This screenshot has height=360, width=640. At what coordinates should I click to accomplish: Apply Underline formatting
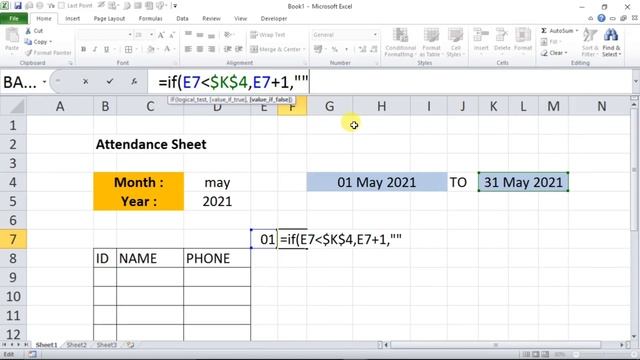(x=106, y=49)
